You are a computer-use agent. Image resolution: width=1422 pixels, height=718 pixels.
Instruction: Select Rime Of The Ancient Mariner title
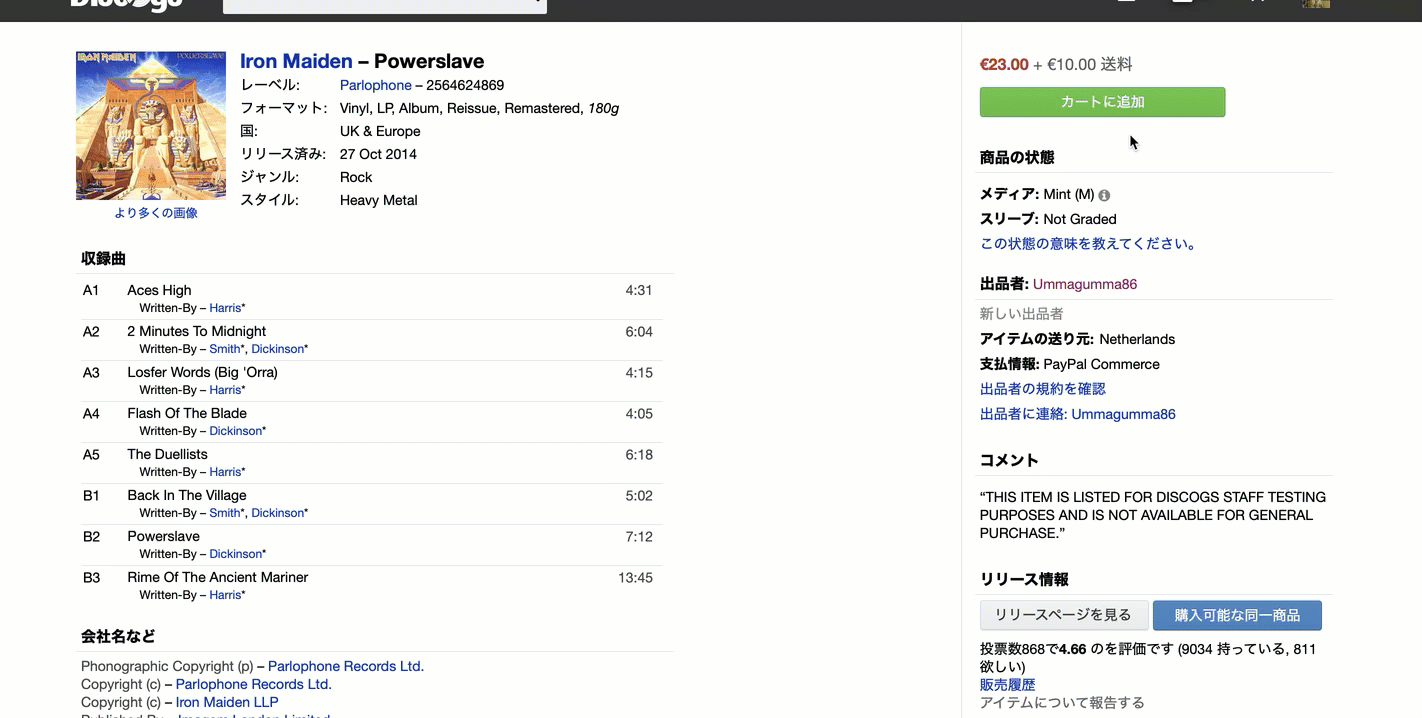218,577
